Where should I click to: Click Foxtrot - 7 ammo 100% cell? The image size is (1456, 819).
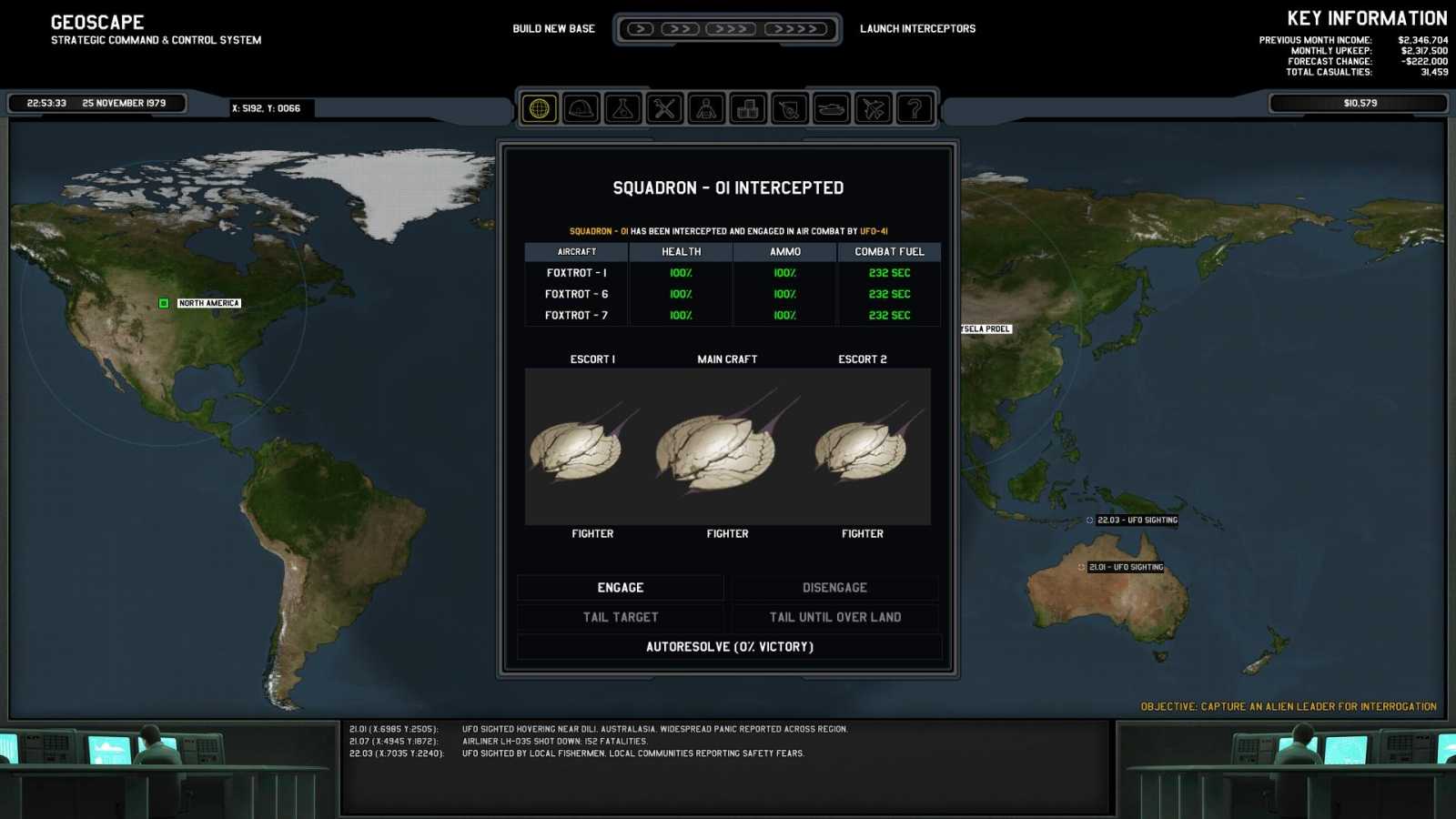point(784,315)
